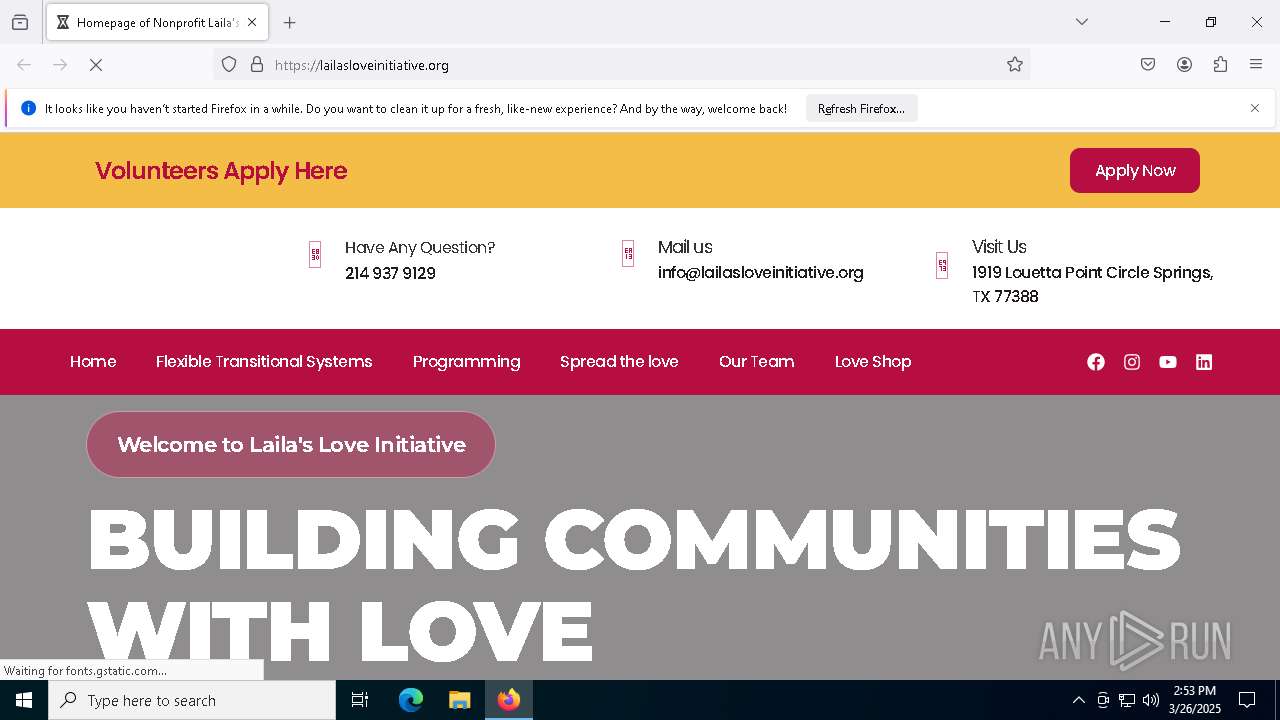The width and height of the screenshot is (1280, 720).
Task: Open network status tray icon
Action: pyautogui.click(x=1127, y=700)
